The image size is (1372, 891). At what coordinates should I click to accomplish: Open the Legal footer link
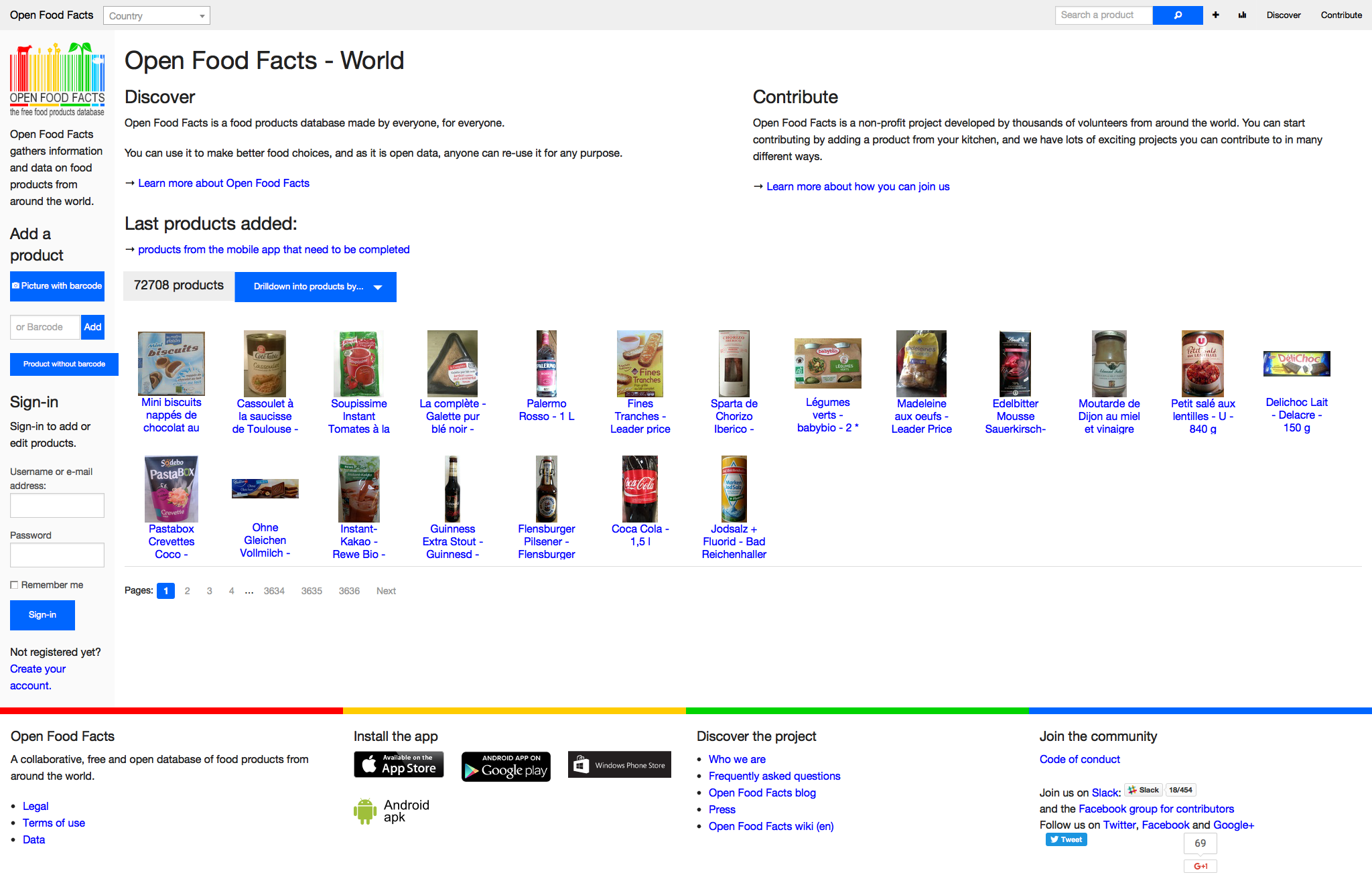point(36,806)
